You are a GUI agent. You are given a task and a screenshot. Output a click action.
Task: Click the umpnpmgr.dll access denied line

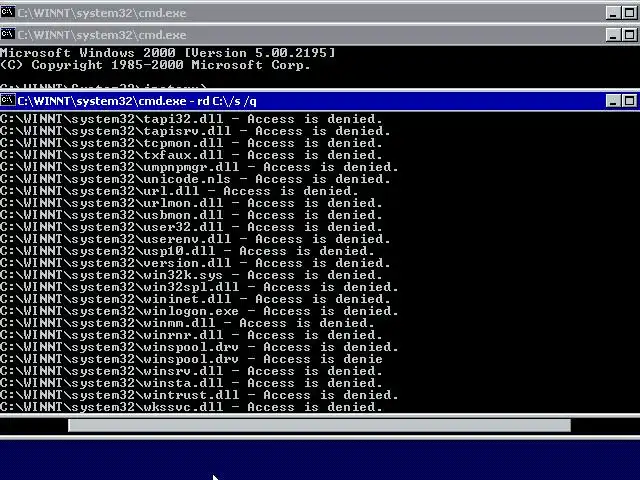coord(199,167)
